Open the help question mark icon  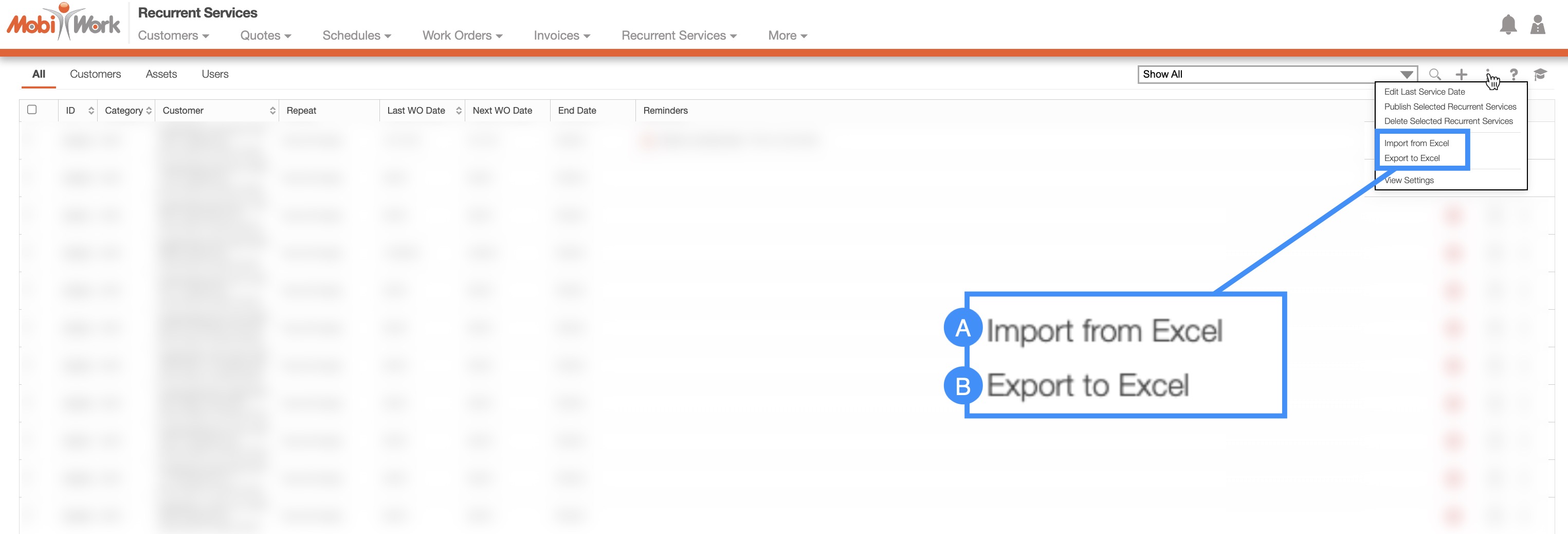(x=1513, y=74)
